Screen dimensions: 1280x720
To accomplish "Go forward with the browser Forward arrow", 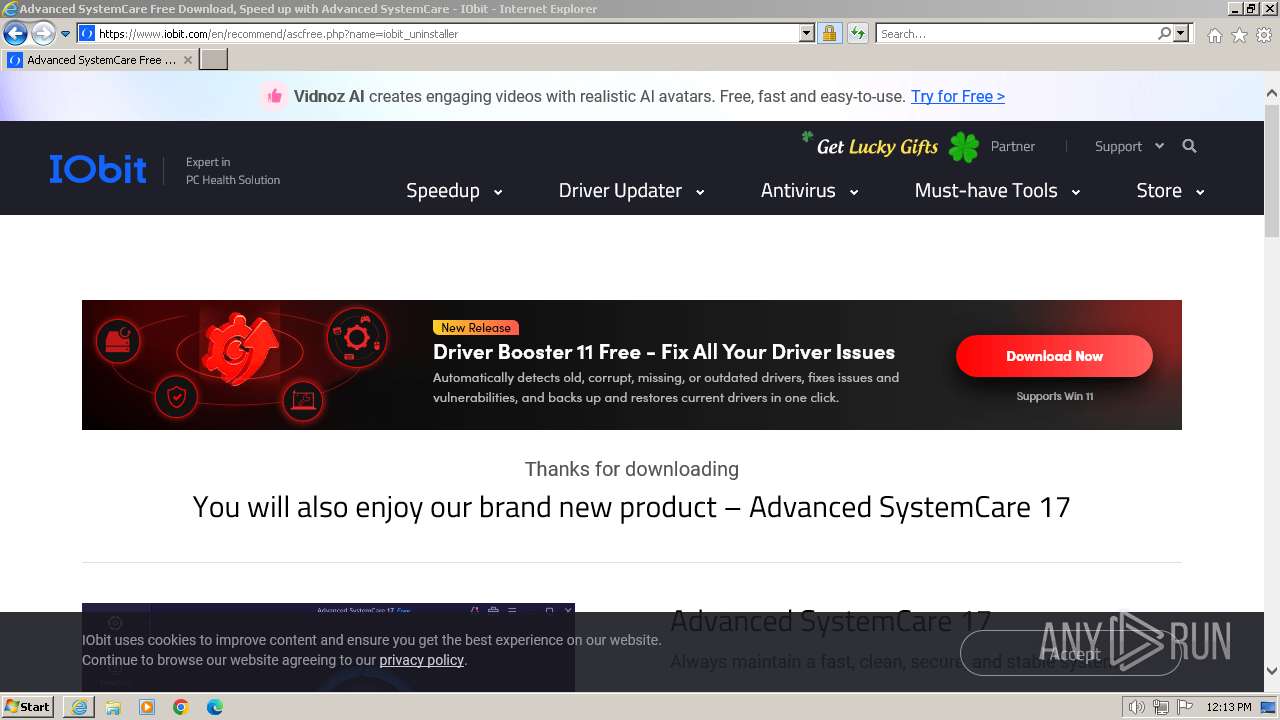I will [43, 34].
